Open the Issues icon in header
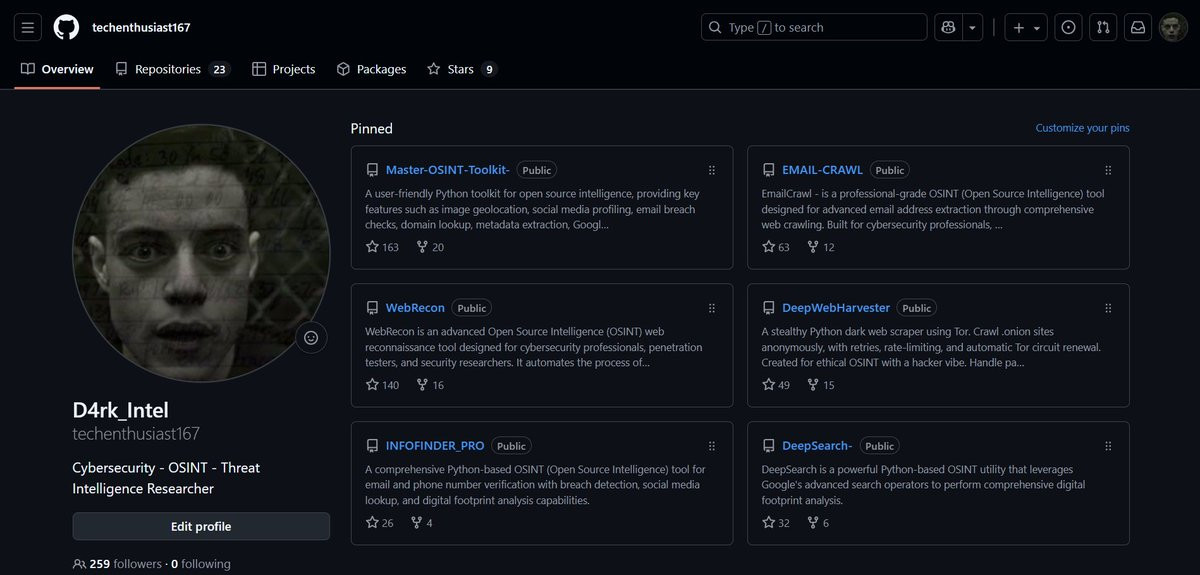The width and height of the screenshot is (1200, 575). pyautogui.click(x=1069, y=28)
